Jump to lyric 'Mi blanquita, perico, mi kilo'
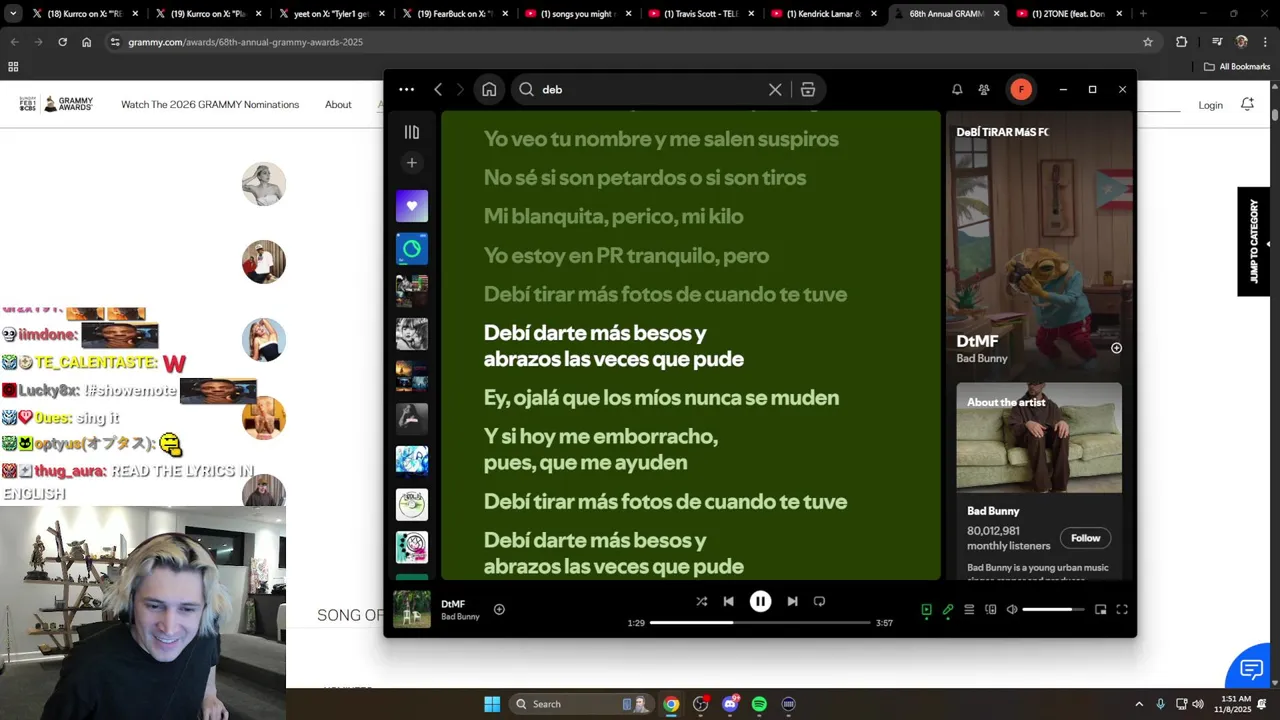Screen dimensions: 1280x720 (x=613, y=216)
